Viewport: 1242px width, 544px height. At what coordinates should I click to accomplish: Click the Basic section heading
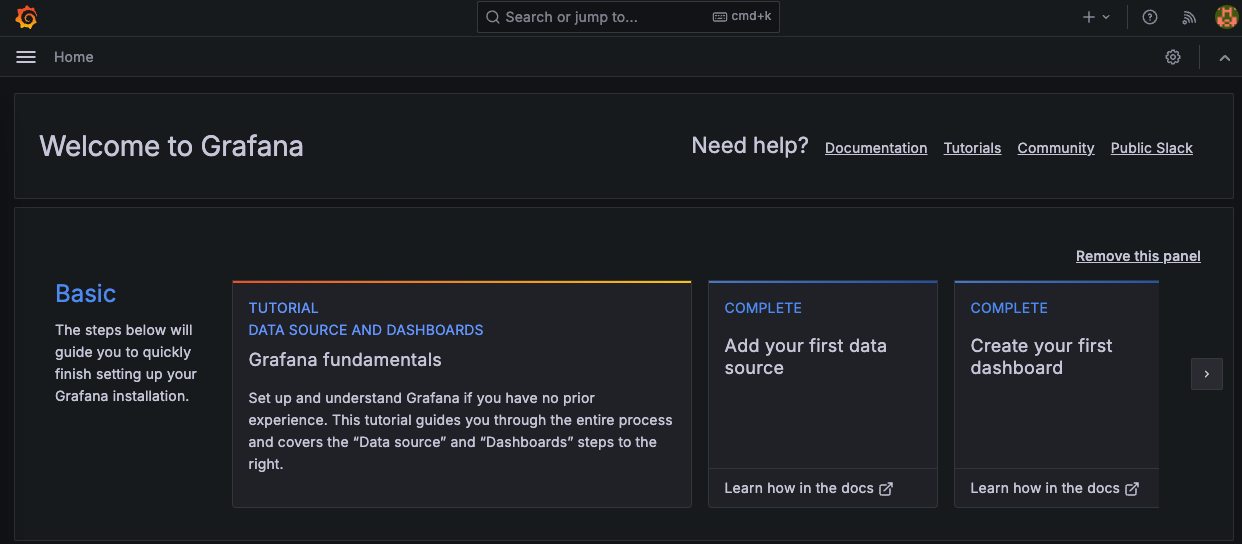(x=86, y=293)
